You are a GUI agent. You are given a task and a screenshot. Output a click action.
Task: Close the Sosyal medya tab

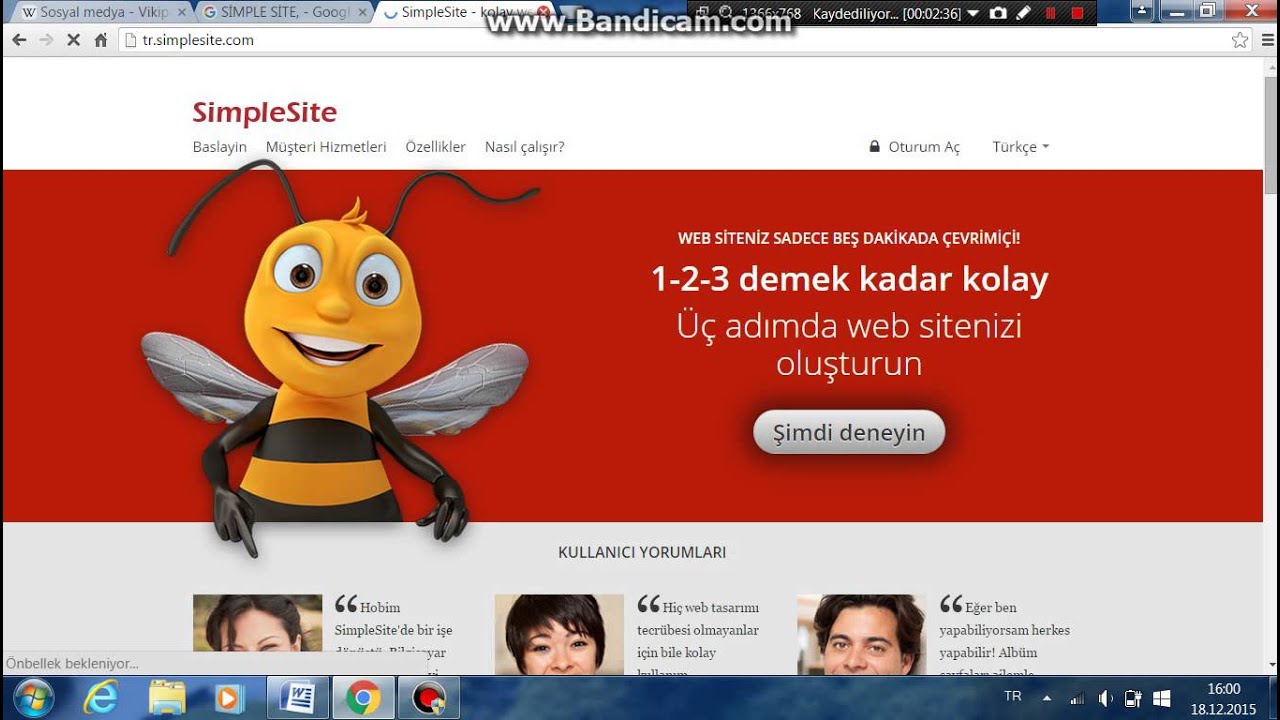click(181, 13)
